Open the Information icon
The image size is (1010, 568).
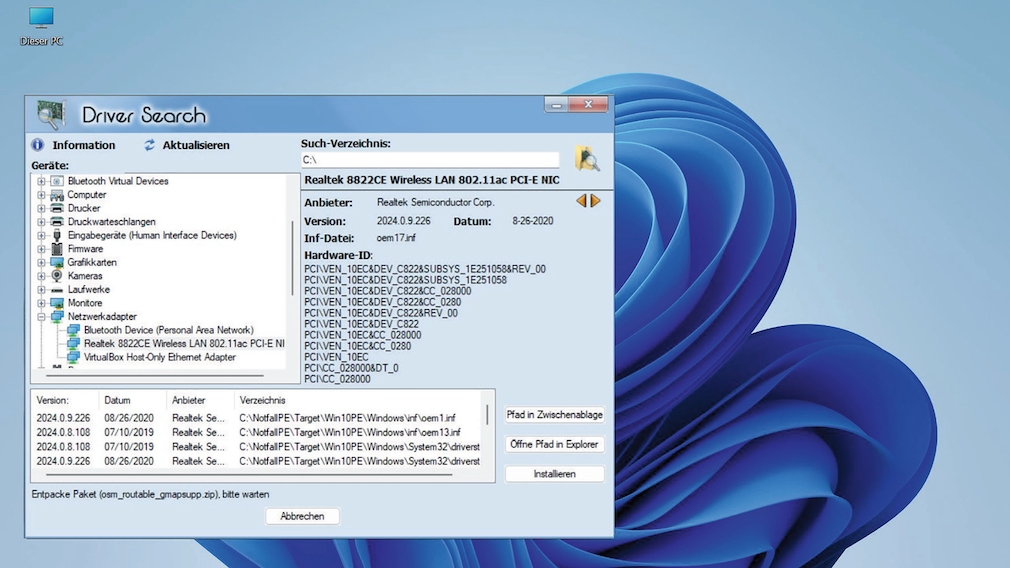click(38, 145)
